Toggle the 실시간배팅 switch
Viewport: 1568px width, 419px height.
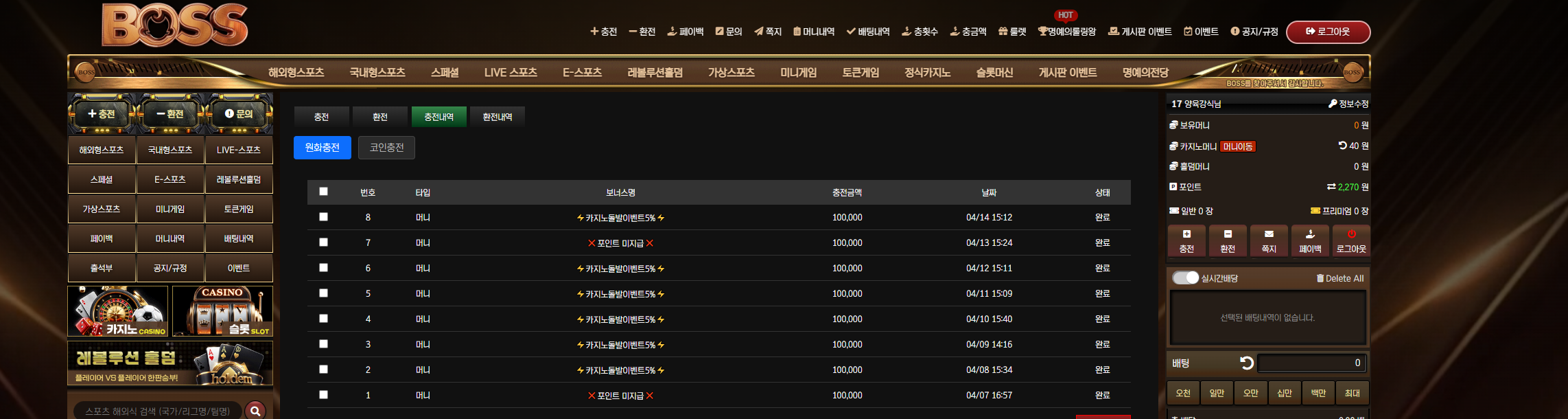[1185, 278]
